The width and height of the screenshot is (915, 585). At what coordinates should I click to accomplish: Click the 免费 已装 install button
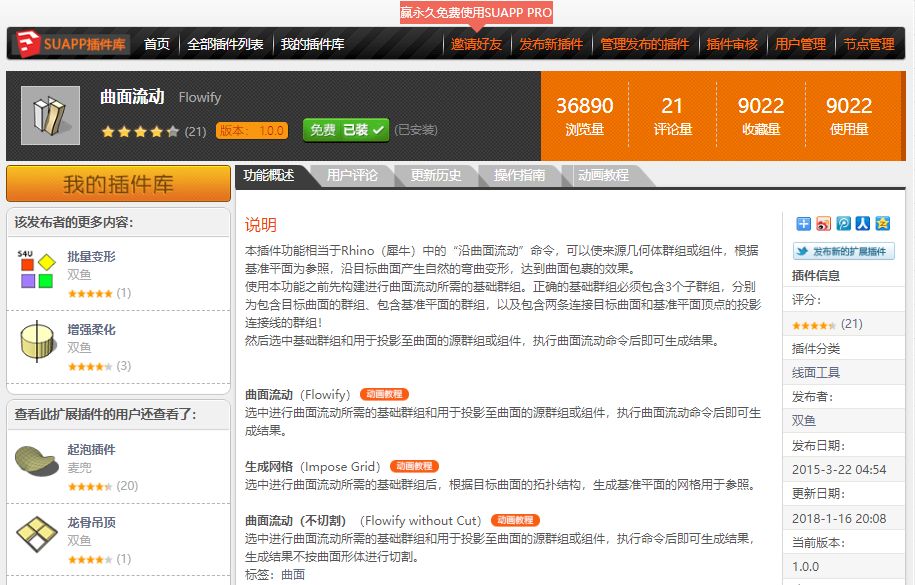point(345,130)
